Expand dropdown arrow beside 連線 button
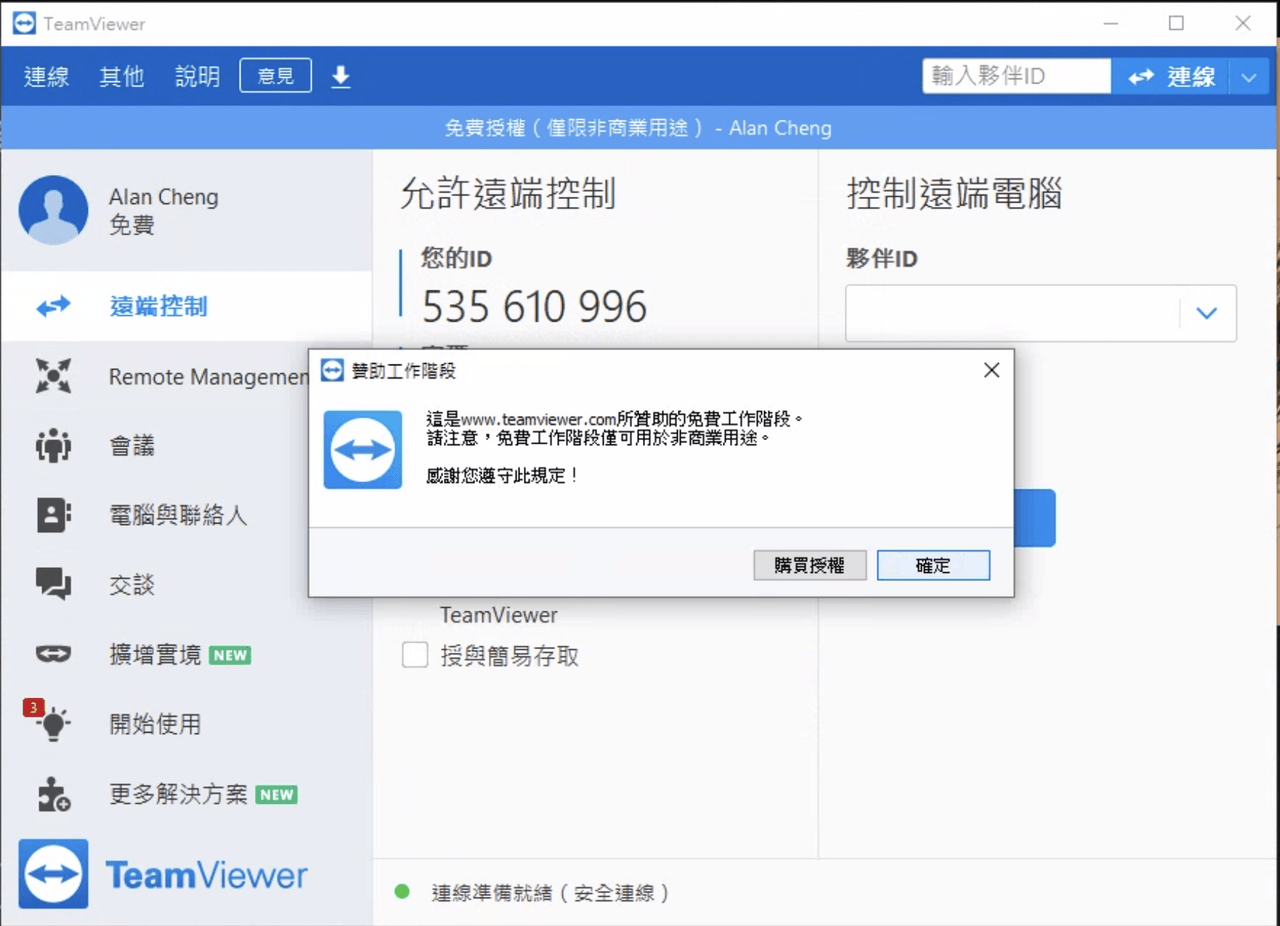 (x=1249, y=77)
